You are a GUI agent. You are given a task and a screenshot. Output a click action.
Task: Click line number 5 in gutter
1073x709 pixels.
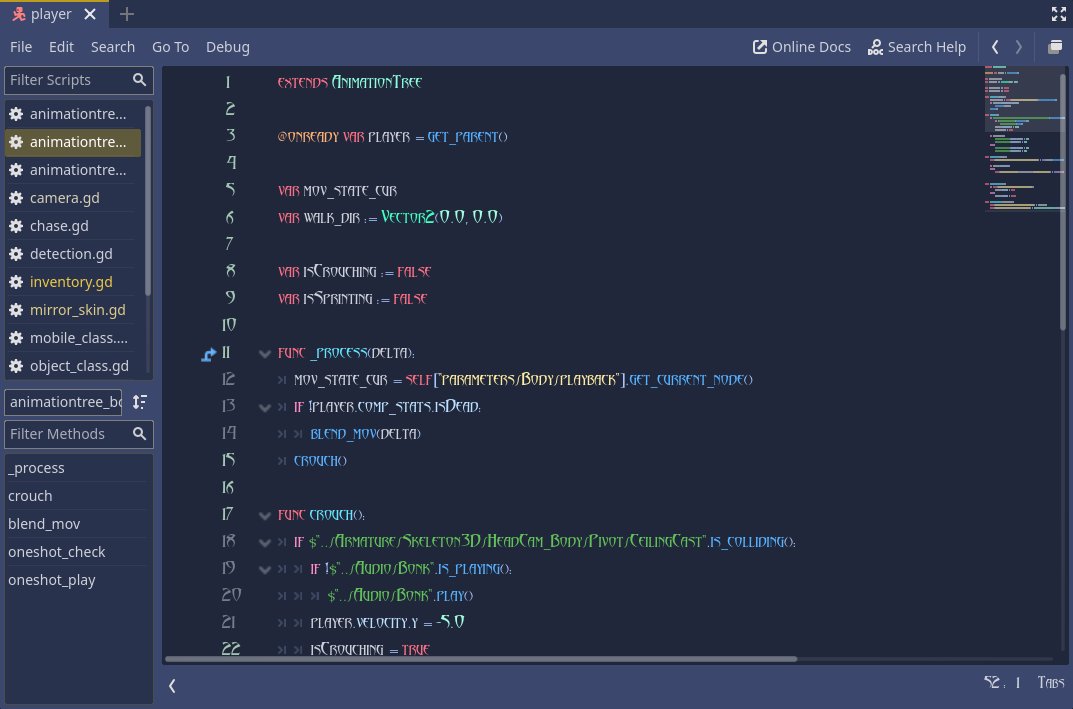click(229, 190)
